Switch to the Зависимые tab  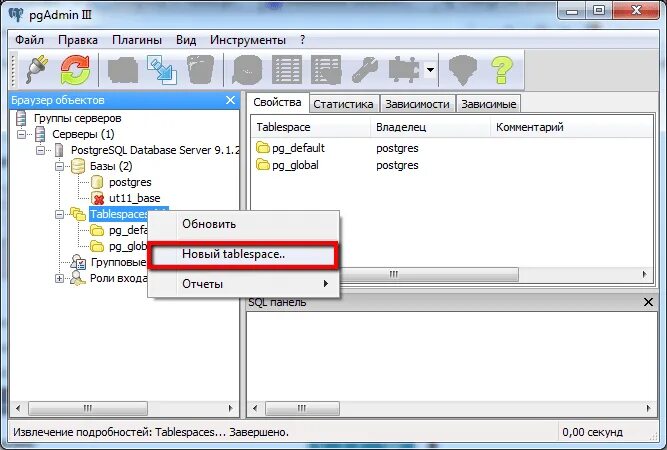click(489, 104)
